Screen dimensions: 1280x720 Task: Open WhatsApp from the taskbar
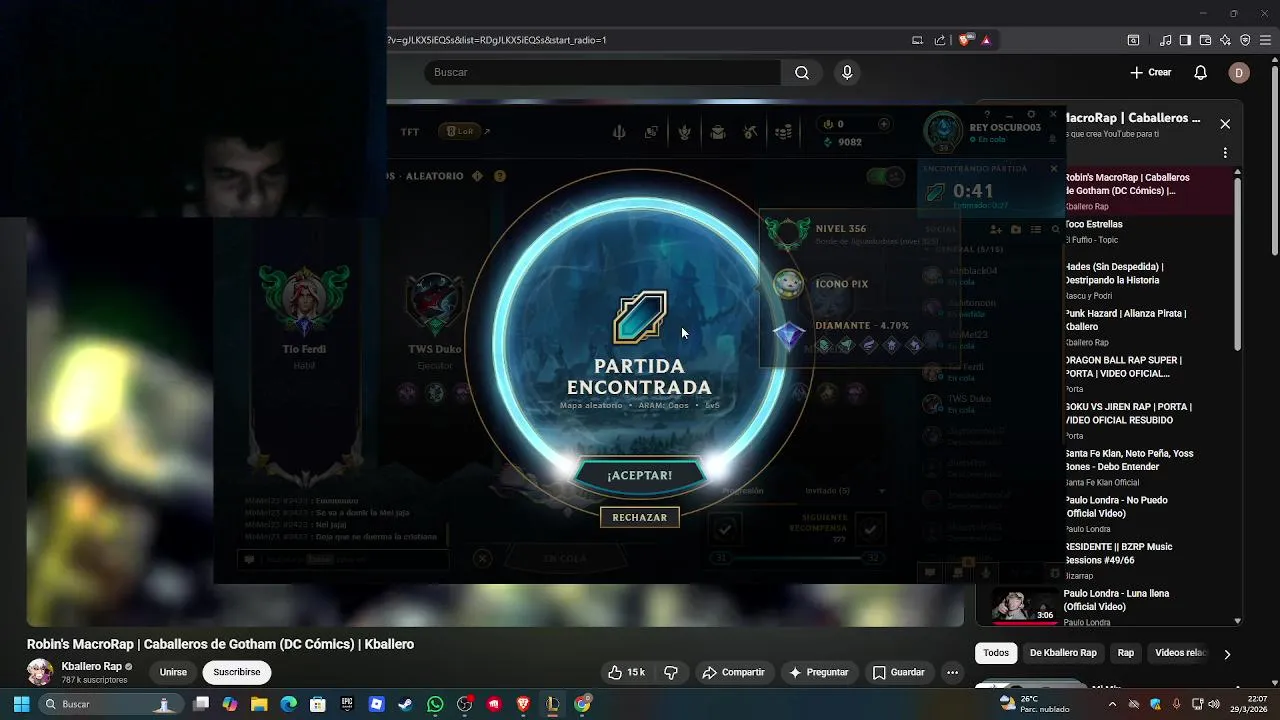tap(435, 704)
